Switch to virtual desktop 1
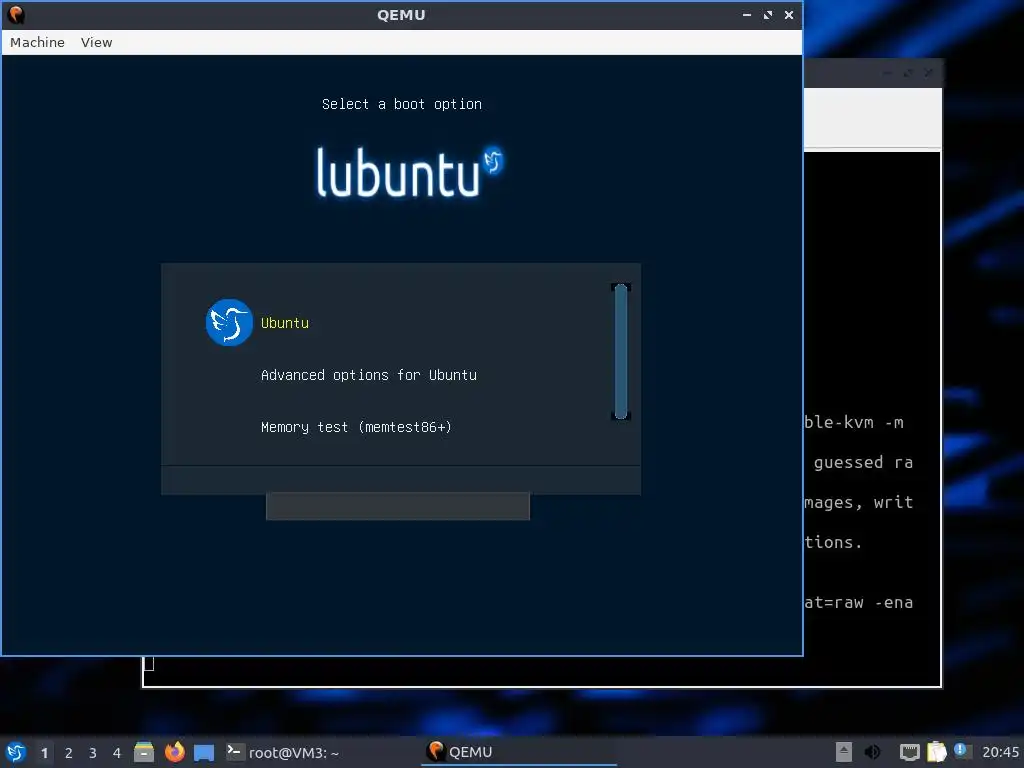 click(44, 753)
